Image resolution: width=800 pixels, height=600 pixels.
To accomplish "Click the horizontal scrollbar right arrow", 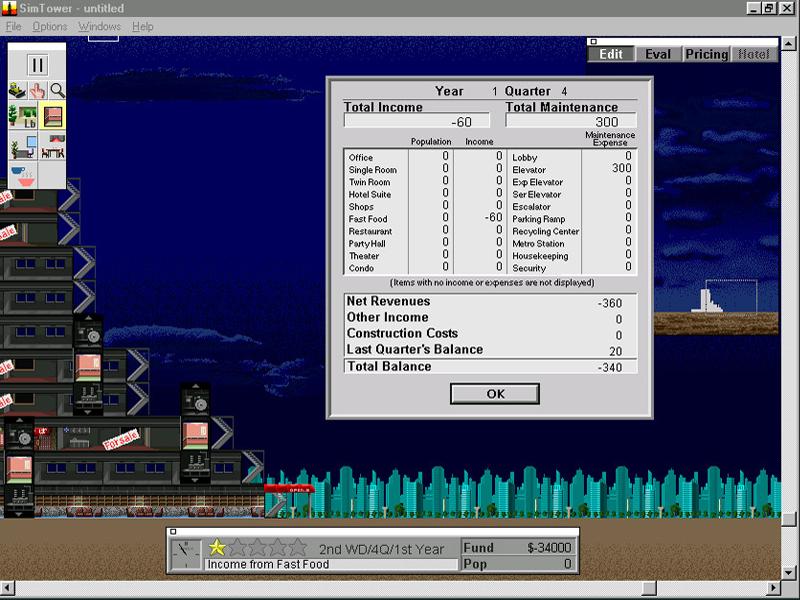I will pos(774,588).
